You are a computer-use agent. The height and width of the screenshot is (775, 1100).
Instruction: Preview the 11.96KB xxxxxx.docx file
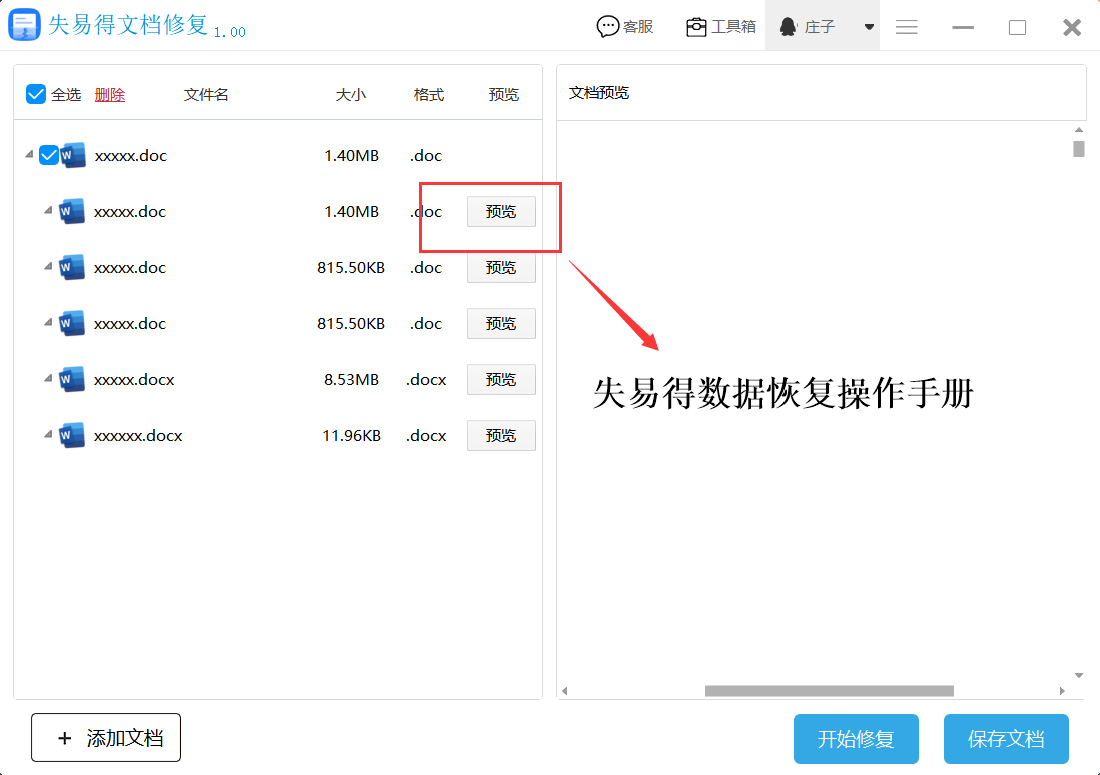501,436
